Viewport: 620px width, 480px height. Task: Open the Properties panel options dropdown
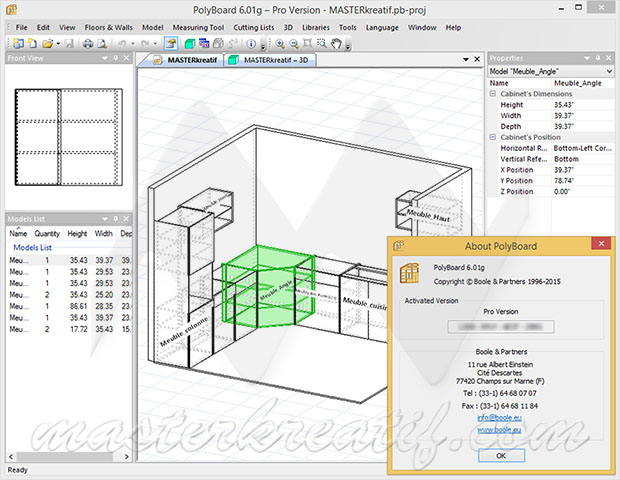click(x=587, y=58)
